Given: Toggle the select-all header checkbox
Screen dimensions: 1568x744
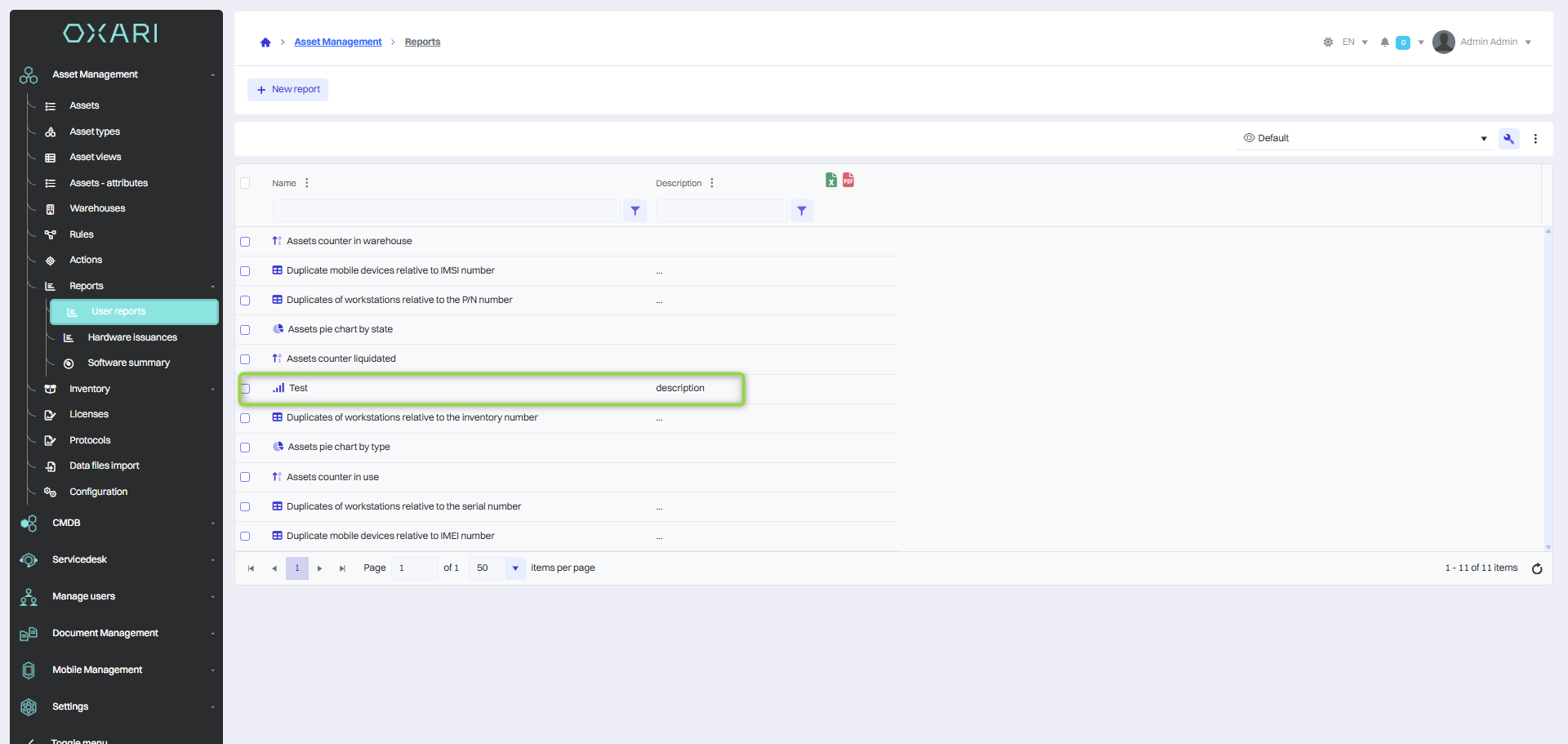Looking at the screenshot, I should [x=245, y=184].
